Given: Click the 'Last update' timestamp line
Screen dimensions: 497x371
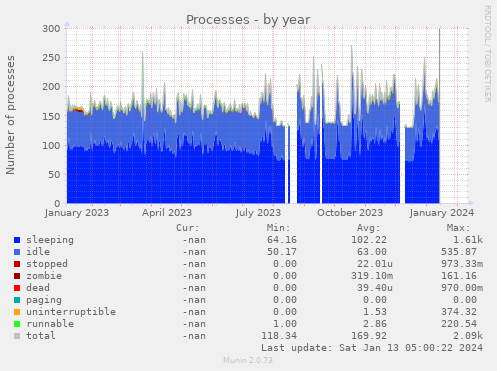Looking at the screenshot, I should (372, 348).
